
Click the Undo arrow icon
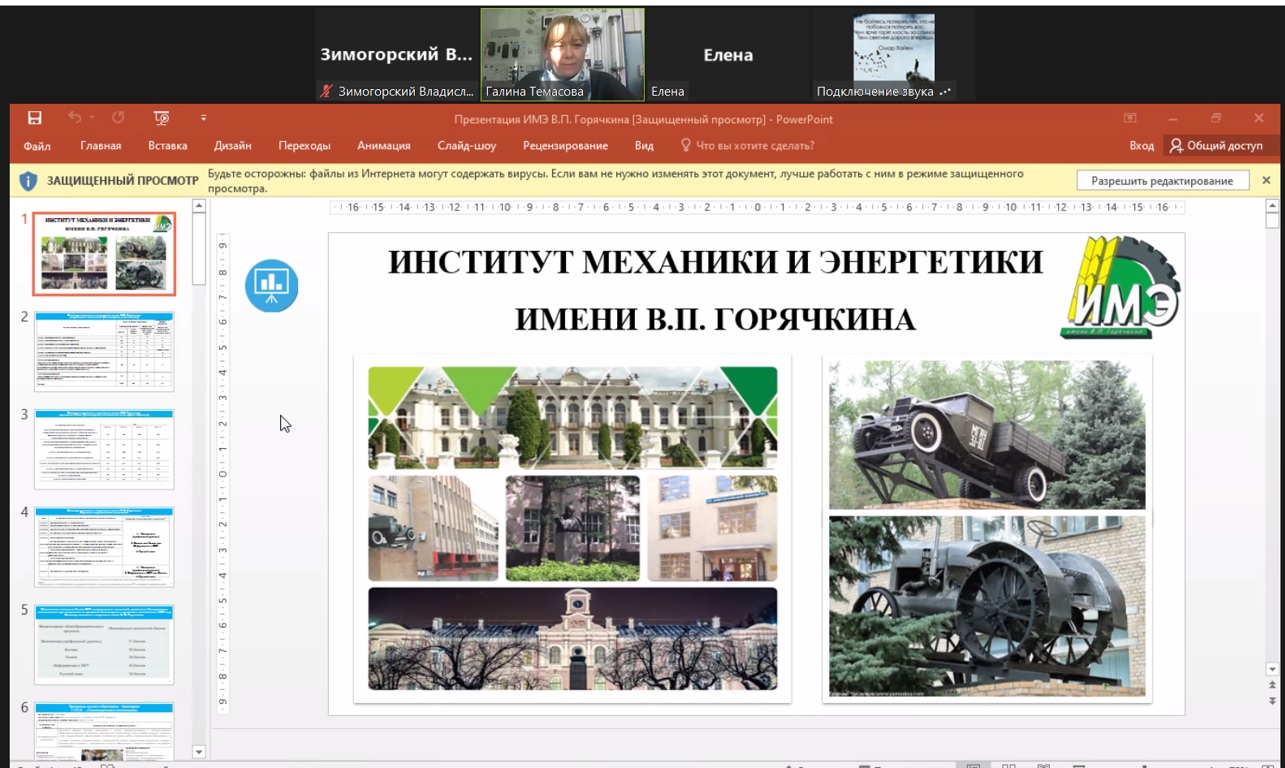click(x=75, y=118)
